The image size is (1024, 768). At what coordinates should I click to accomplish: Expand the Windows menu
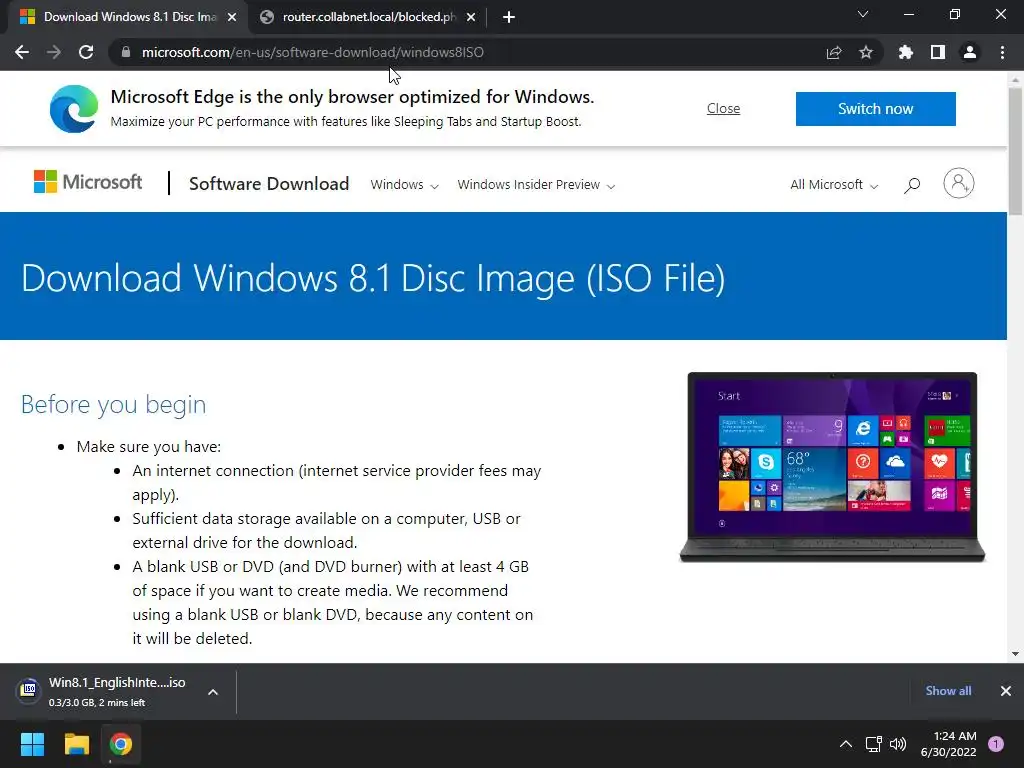coord(404,185)
